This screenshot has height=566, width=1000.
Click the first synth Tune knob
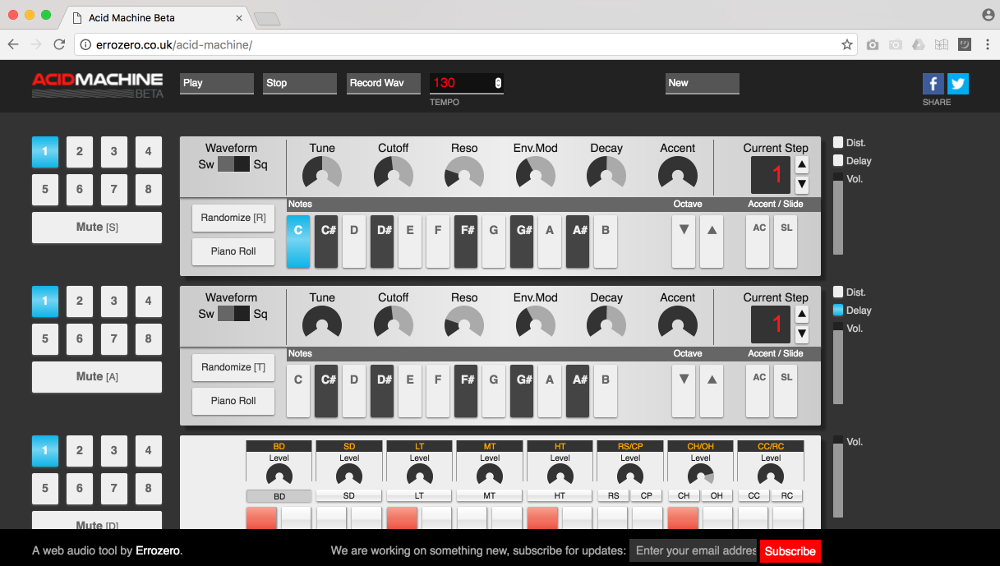(322, 174)
